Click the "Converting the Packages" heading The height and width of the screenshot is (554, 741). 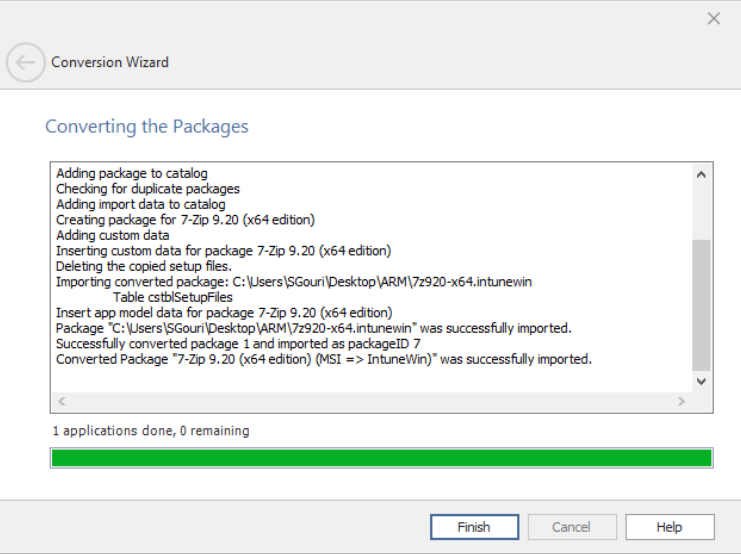(146, 127)
